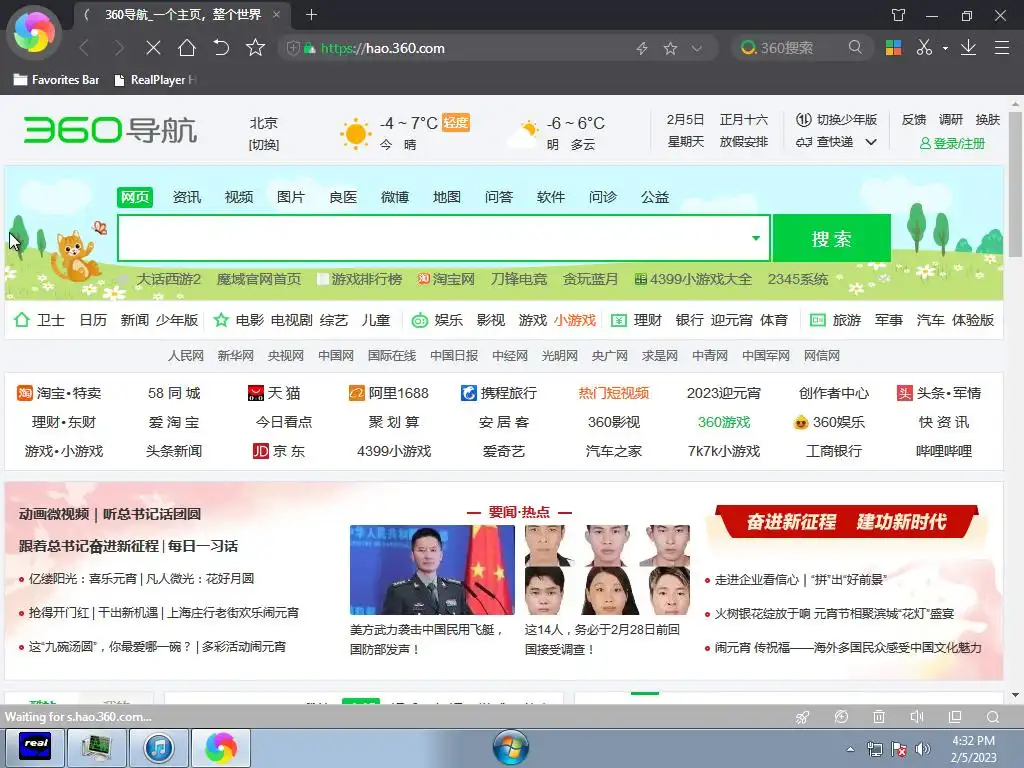1024x768 pixels.
Task: Click the rocket accelerator status bar icon
Action: point(803,717)
